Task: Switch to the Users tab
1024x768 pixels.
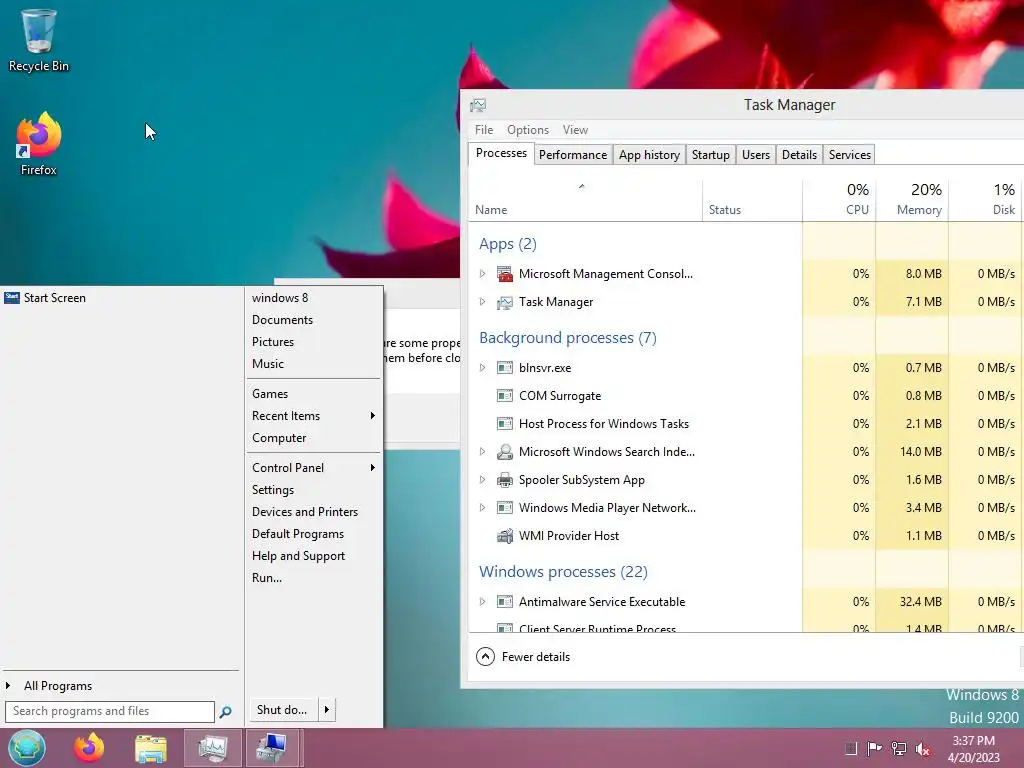Action: tap(756, 155)
